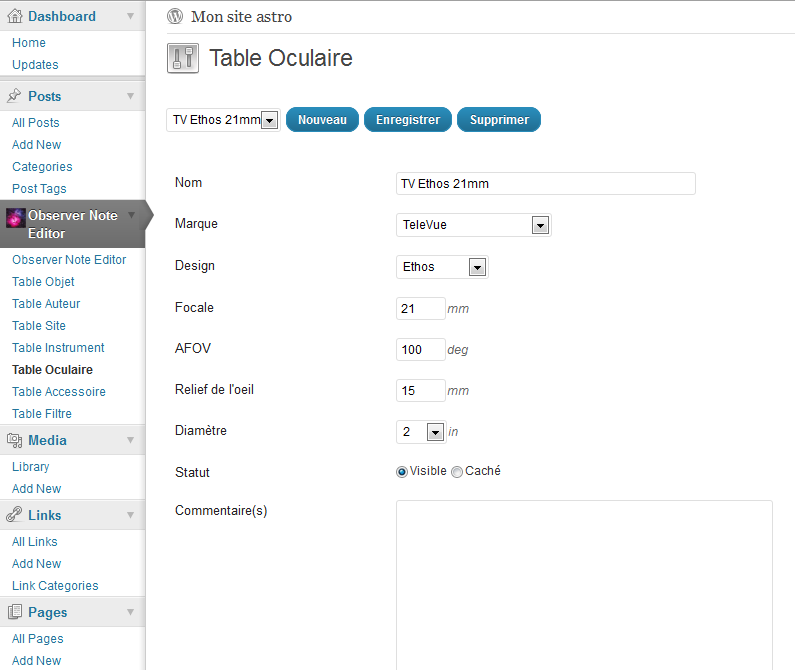
Task: Select the Caché status radio button
Action: point(457,472)
